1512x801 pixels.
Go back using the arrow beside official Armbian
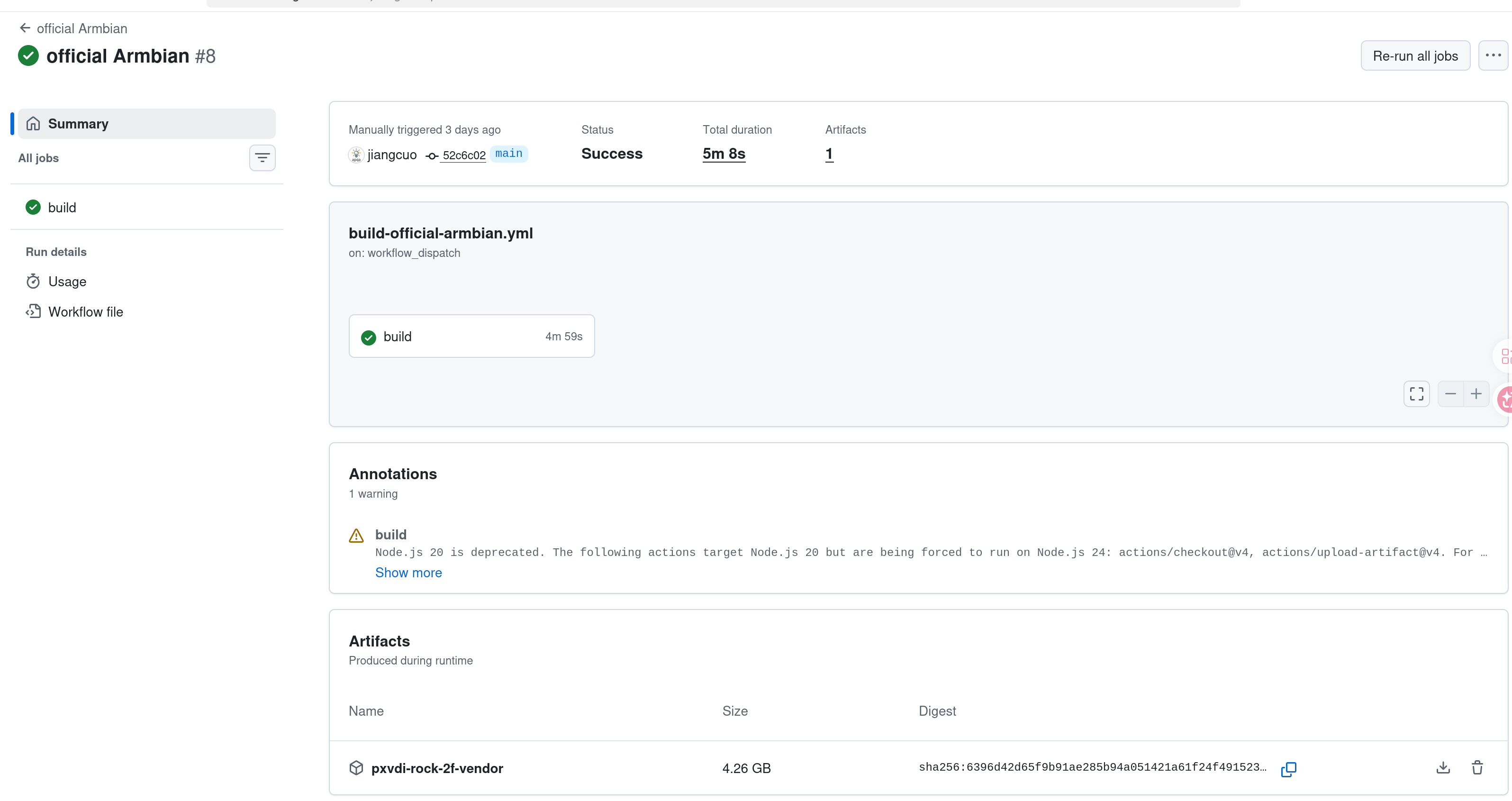coord(25,28)
